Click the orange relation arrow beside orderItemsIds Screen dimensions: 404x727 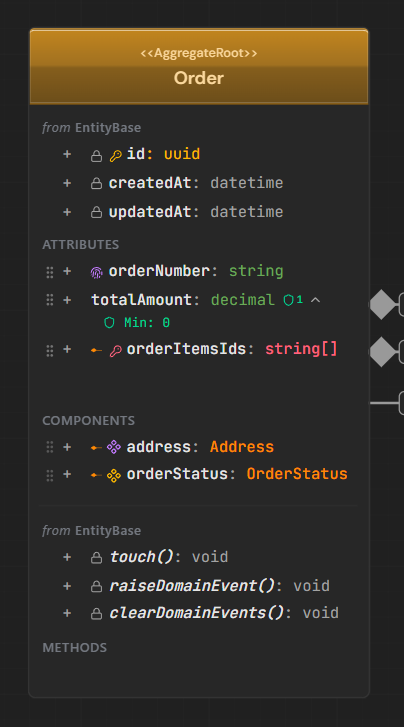pyautogui.click(x=96, y=350)
